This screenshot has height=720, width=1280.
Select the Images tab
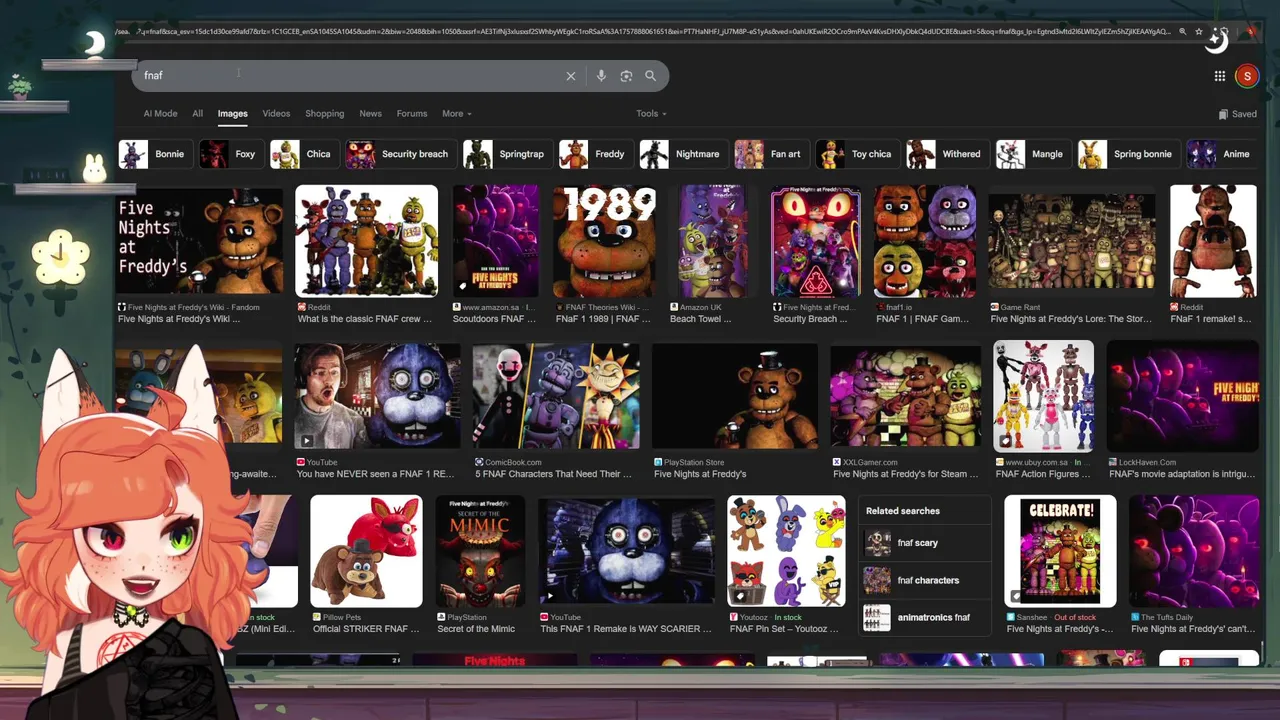click(x=233, y=114)
